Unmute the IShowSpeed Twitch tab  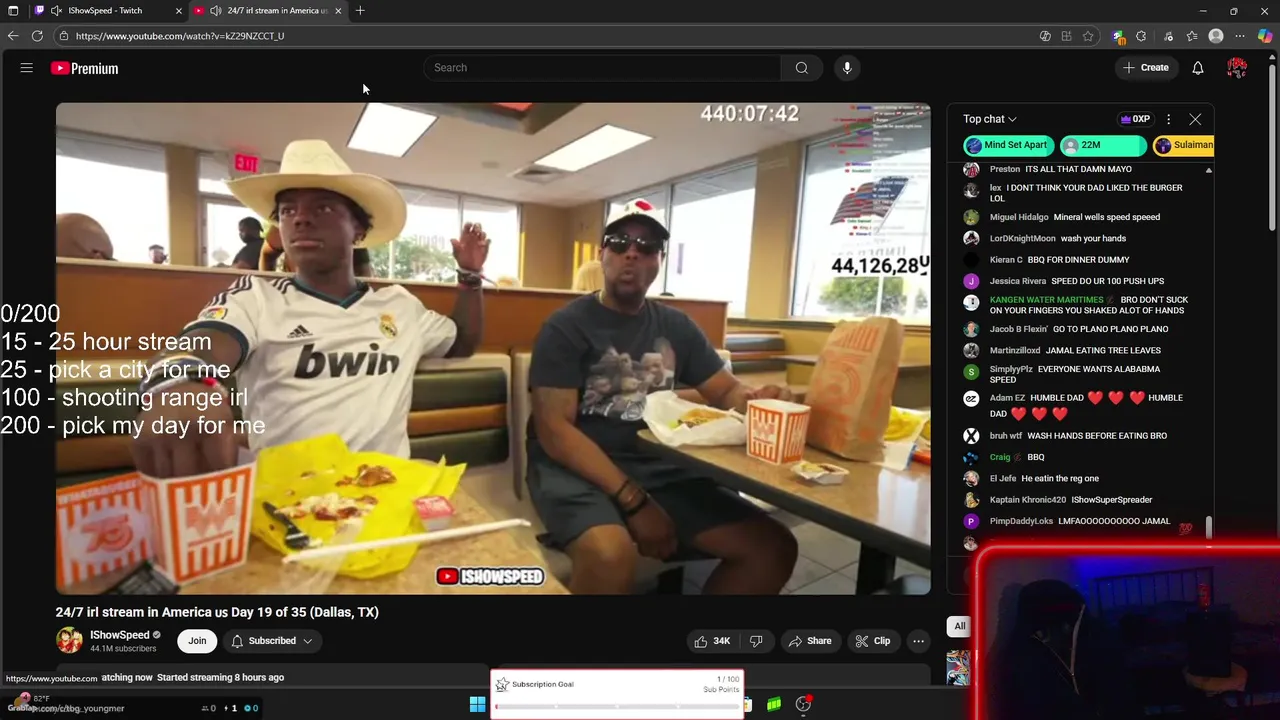pyautogui.click(x=56, y=11)
